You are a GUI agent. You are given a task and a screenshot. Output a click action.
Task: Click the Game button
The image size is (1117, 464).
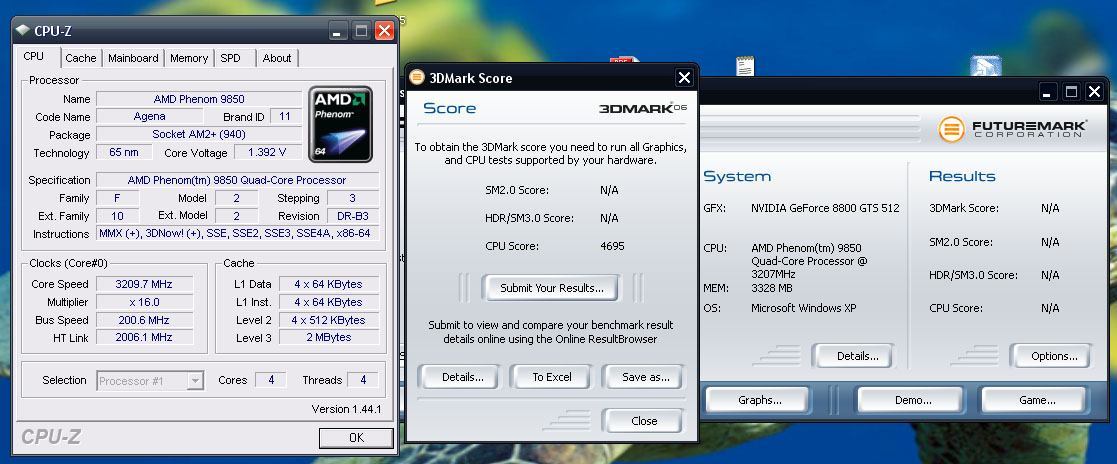click(x=1037, y=400)
